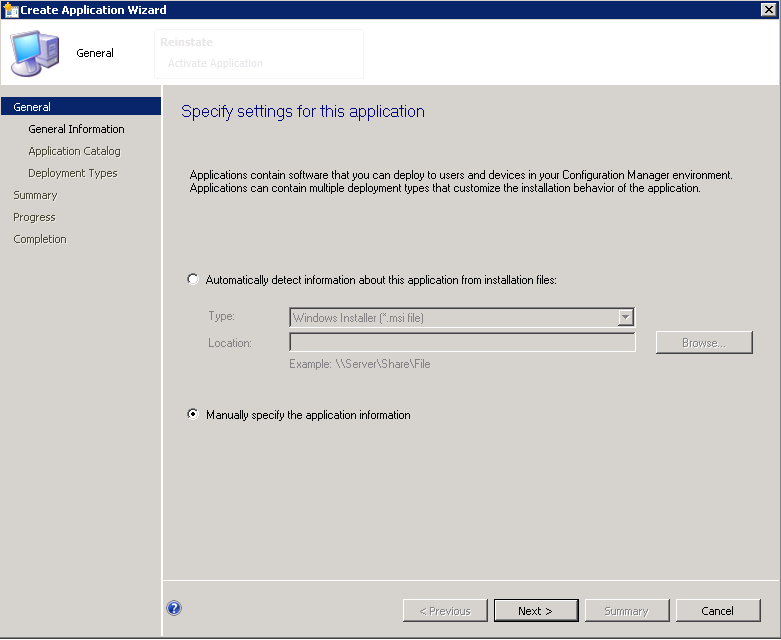This screenshot has width=781, height=640.
Task: Click the Next button
Action: 534,610
